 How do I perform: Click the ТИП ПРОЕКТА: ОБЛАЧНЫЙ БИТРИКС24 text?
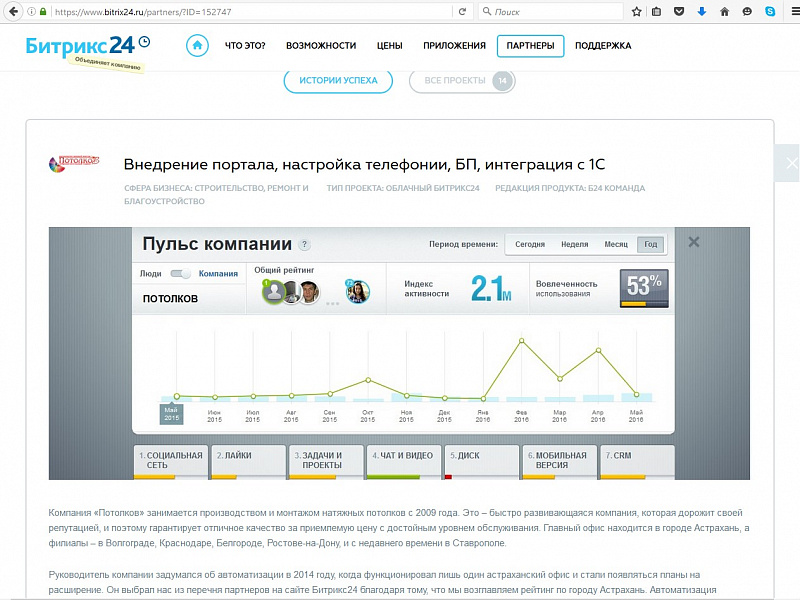(x=403, y=188)
